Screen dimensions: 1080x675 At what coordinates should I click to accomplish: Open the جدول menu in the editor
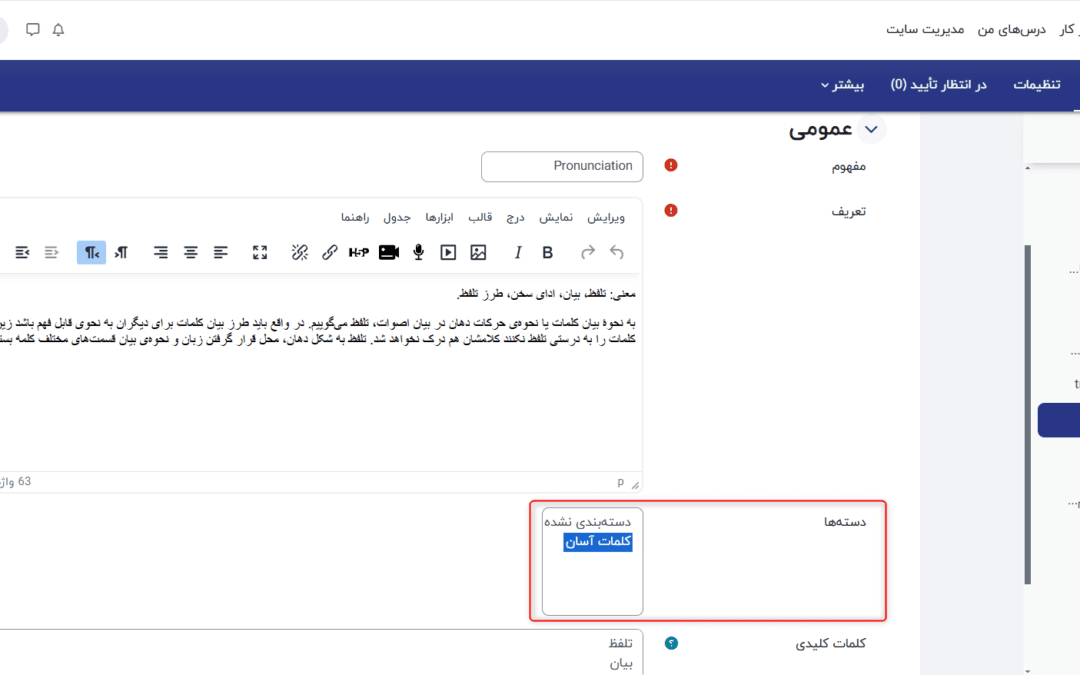point(397,217)
